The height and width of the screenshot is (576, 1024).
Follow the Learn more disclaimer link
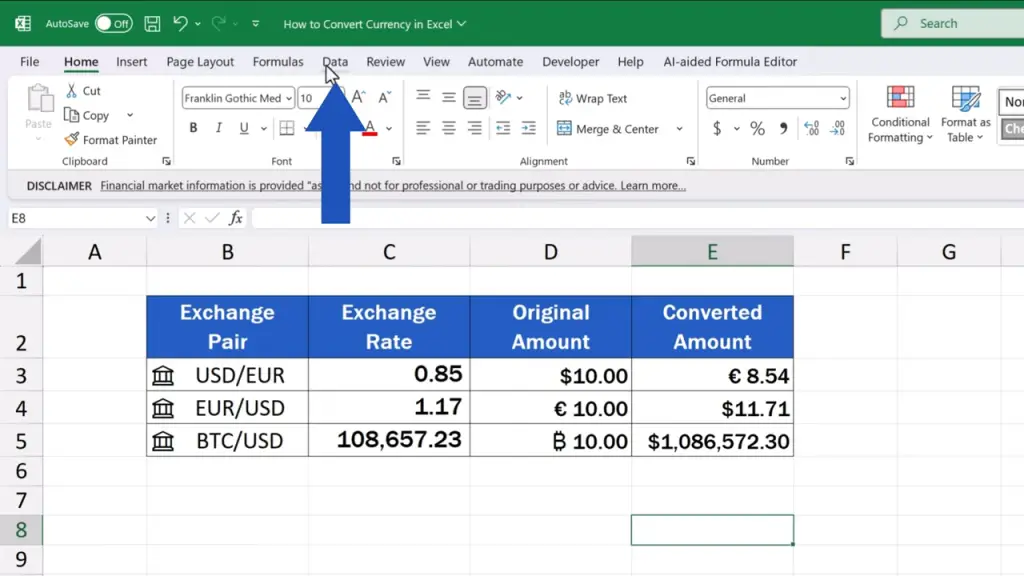653,186
